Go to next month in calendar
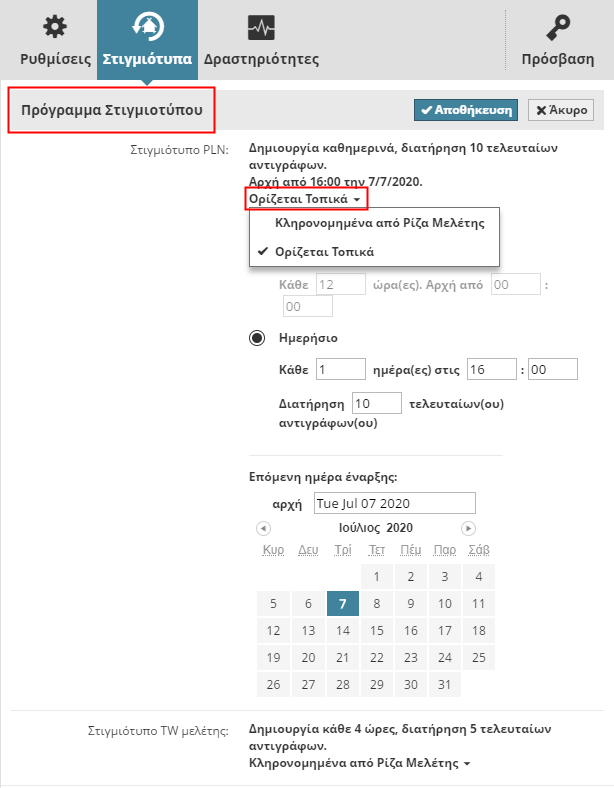Viewport: 614px width, 788px height. coord(468,528)
